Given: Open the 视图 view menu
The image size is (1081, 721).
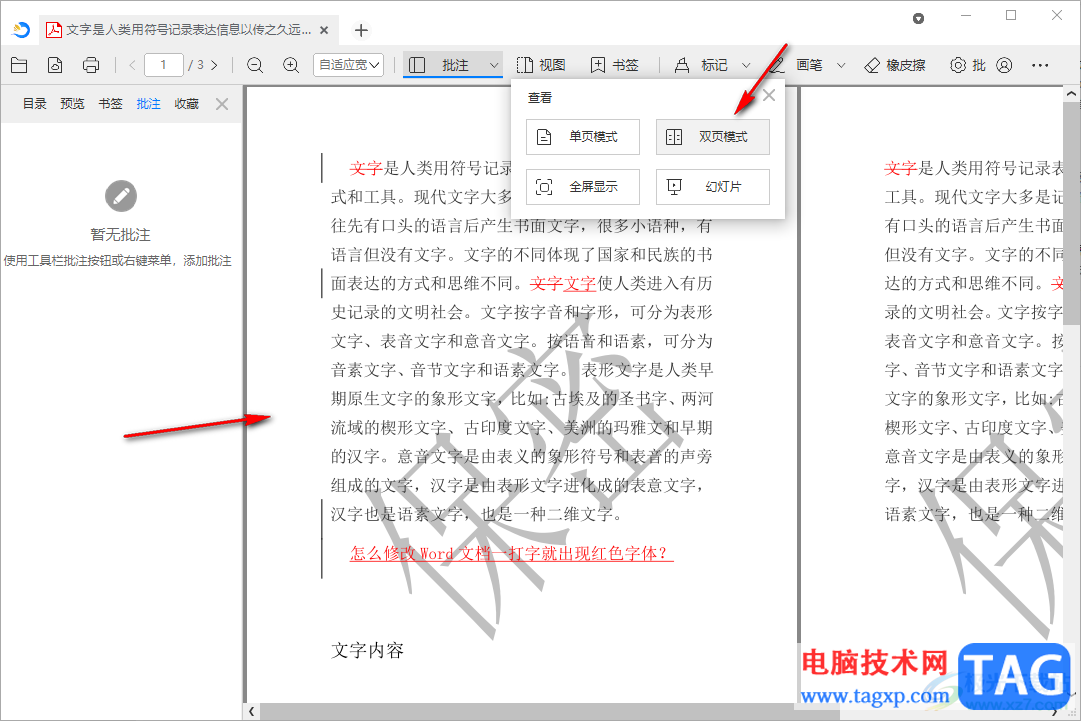Looking at the screenshot, I should click(541, 65).
